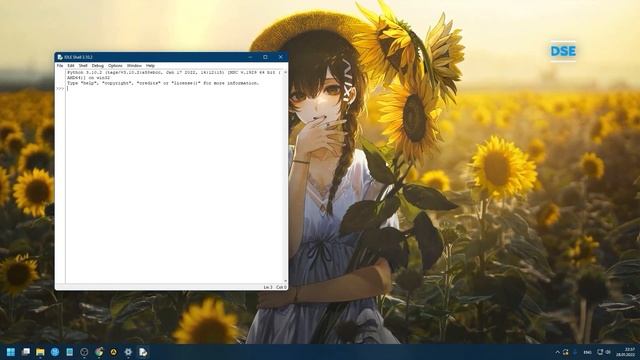Show hidden system tray icons chevron
The height and width of the screenshot is (360, 640).
click(557, 352)
